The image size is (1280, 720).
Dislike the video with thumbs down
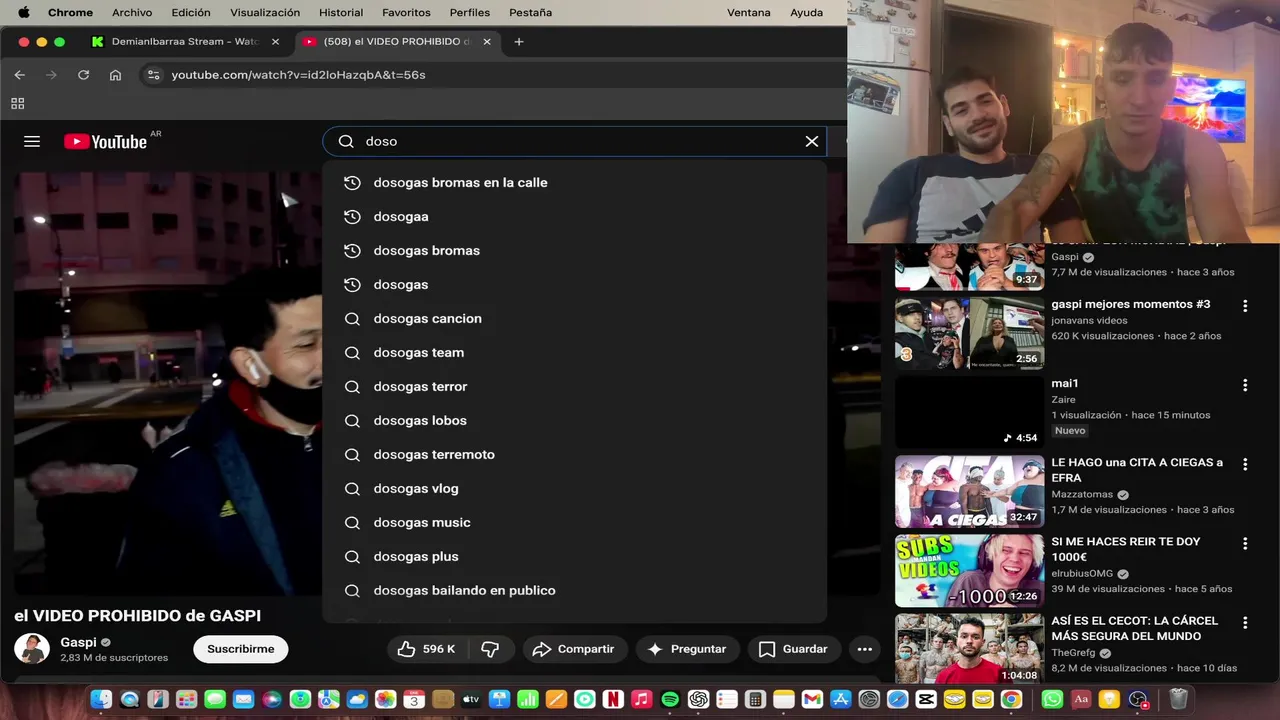pos(490,649)
